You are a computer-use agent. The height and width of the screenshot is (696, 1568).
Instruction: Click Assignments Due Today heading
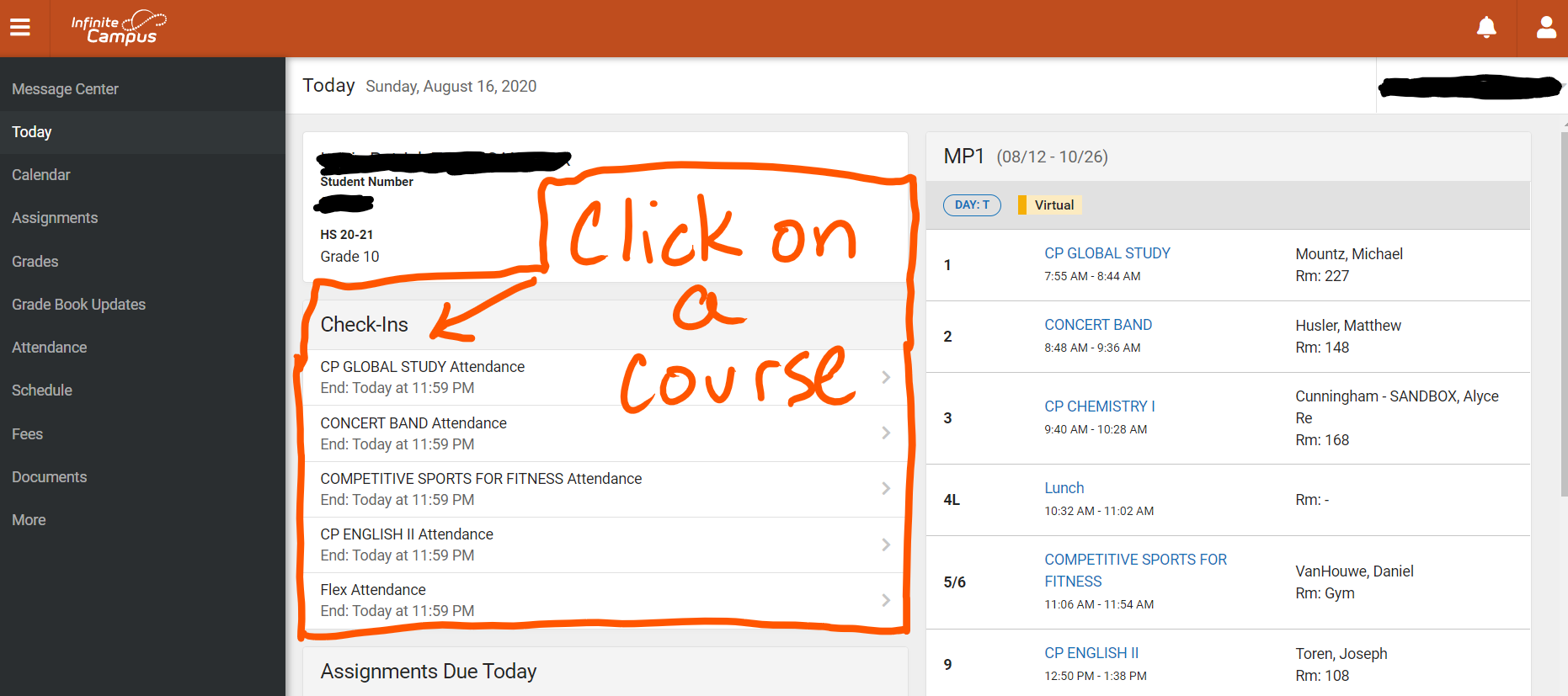429,672
